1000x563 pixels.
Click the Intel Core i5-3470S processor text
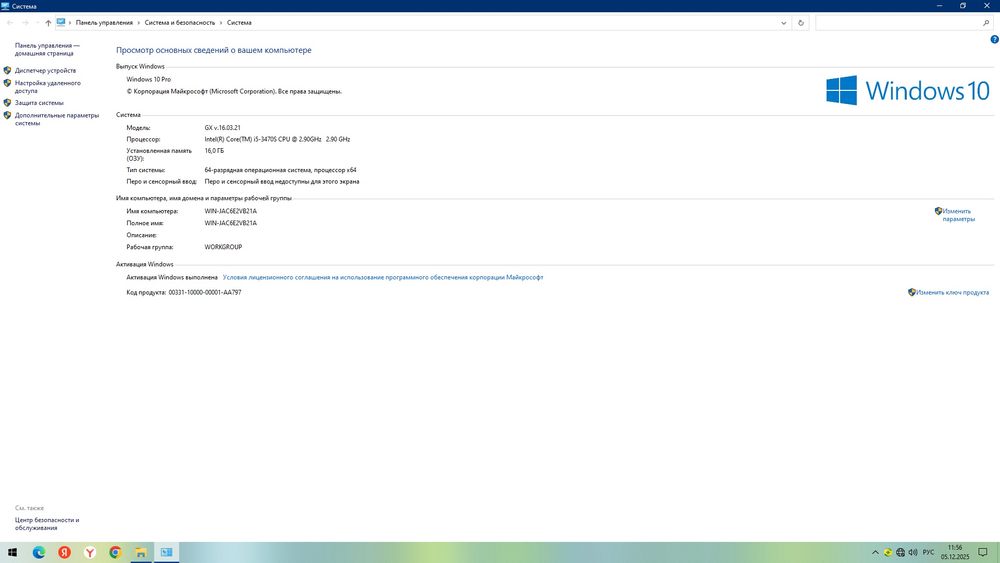pyautogui.click(x=277, y=139)
